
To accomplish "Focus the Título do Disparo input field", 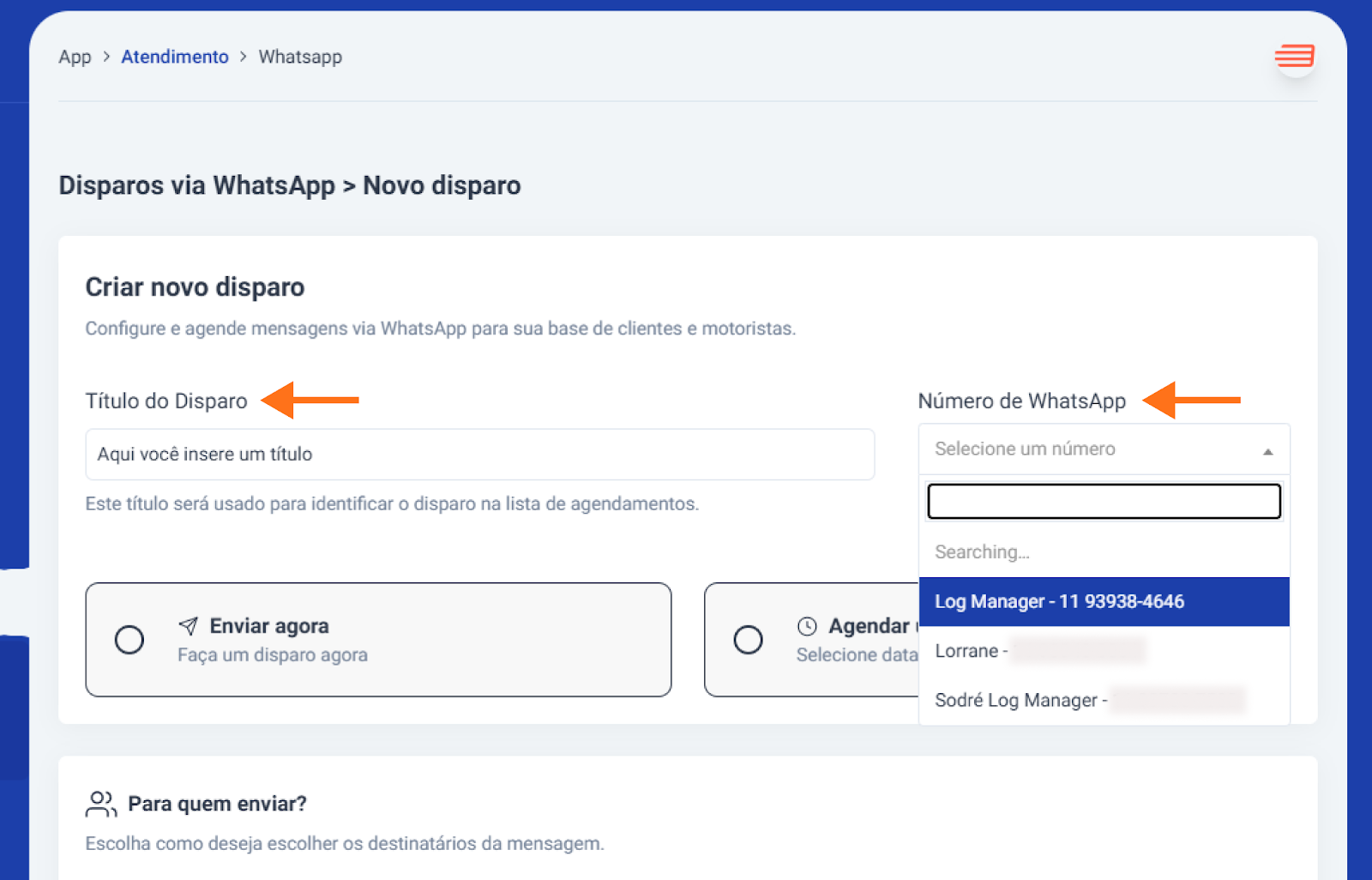I will (480, 455).
